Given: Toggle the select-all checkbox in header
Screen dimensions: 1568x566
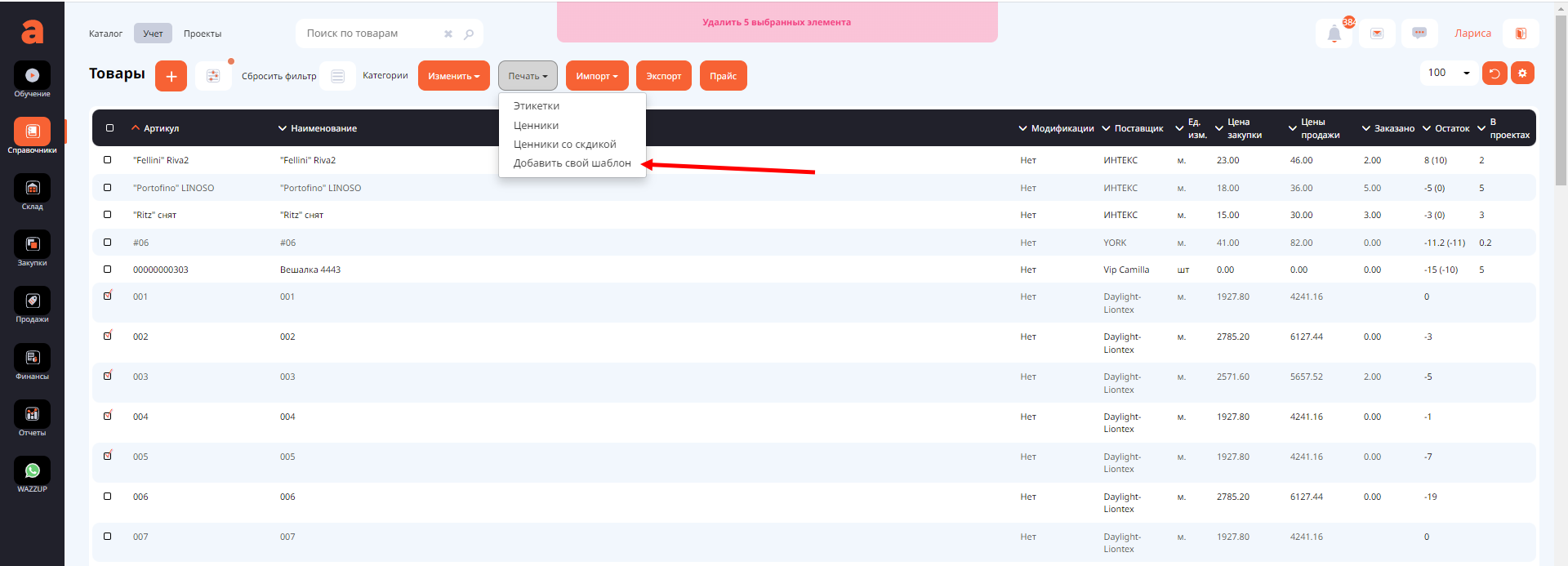Looking at the screenshot, I should (110, 128).
